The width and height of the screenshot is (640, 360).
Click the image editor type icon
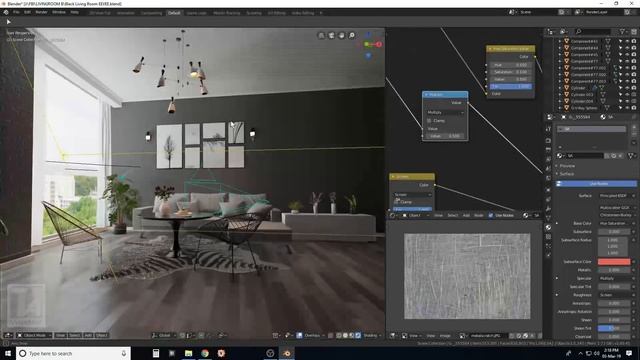pyautogui.click(x=393, y=336)
